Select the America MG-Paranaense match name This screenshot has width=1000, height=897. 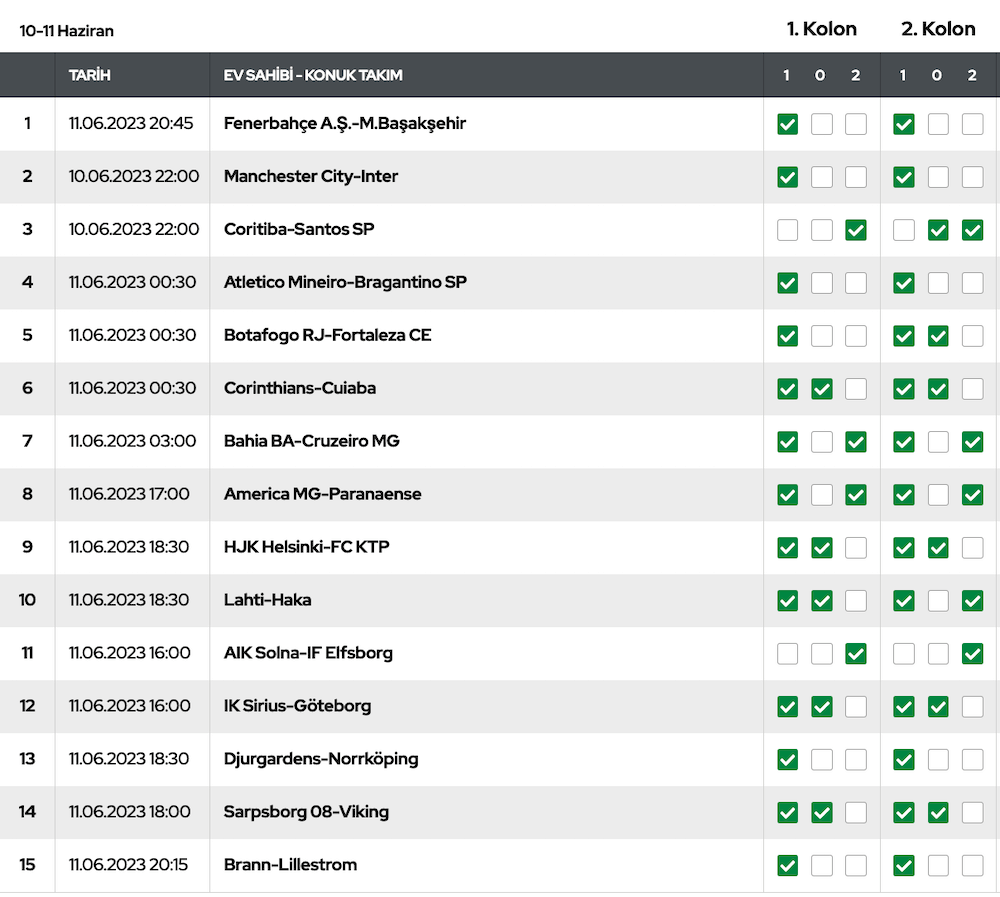(x=322, y=494)
